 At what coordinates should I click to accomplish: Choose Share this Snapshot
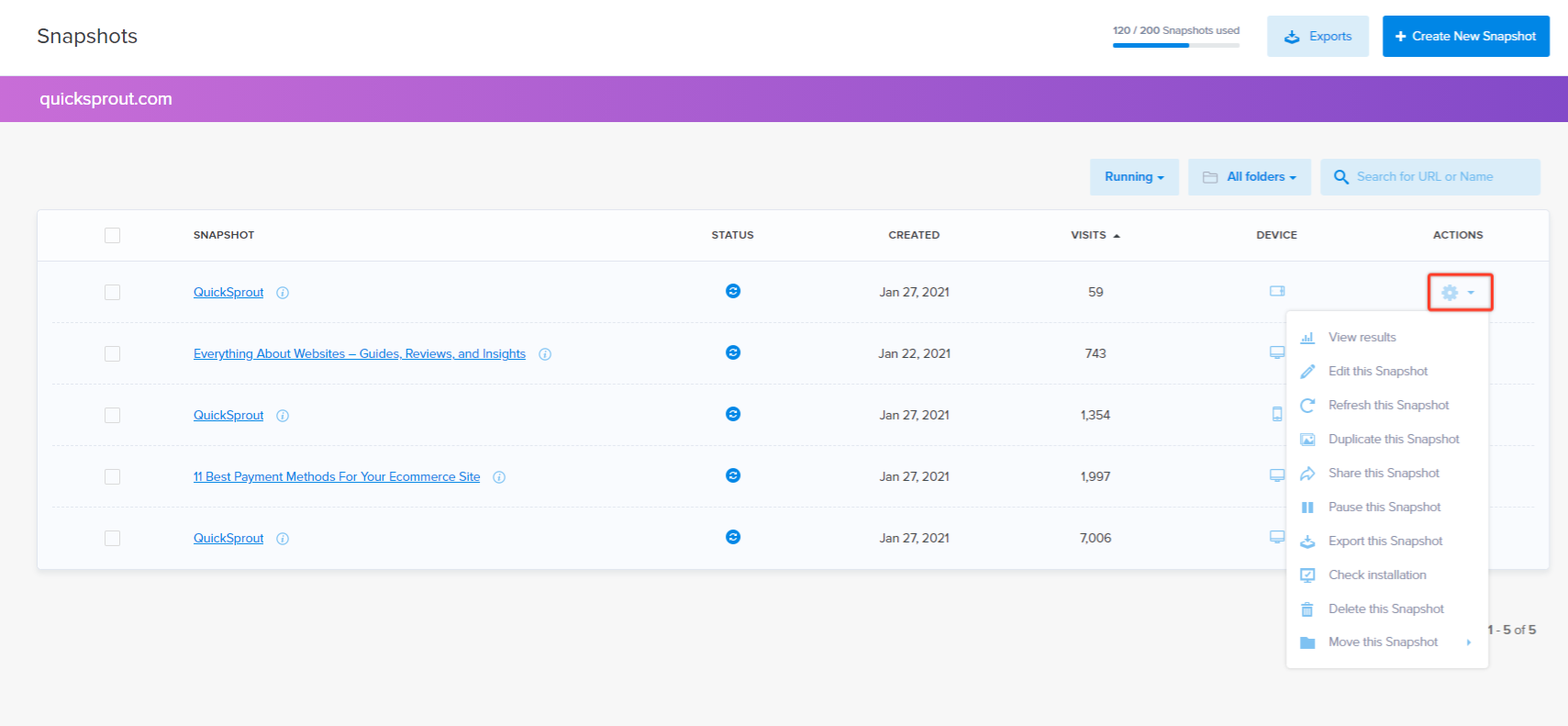pos(1384,474)
